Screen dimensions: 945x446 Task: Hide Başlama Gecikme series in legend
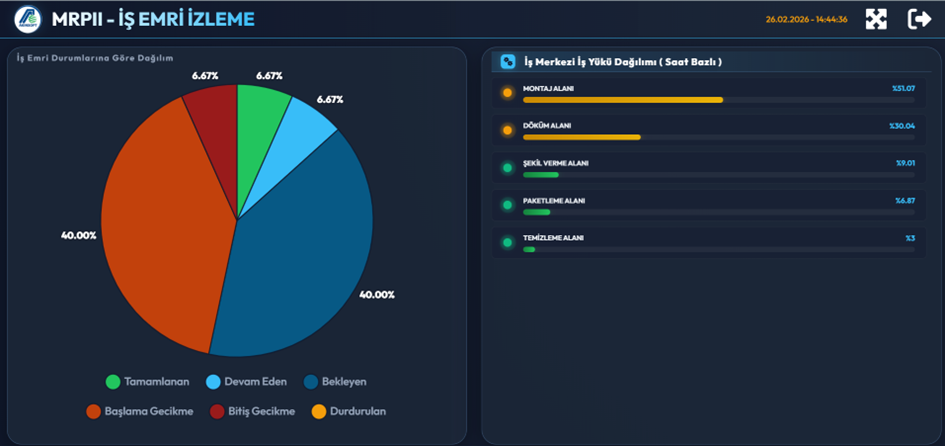(140, 411)
